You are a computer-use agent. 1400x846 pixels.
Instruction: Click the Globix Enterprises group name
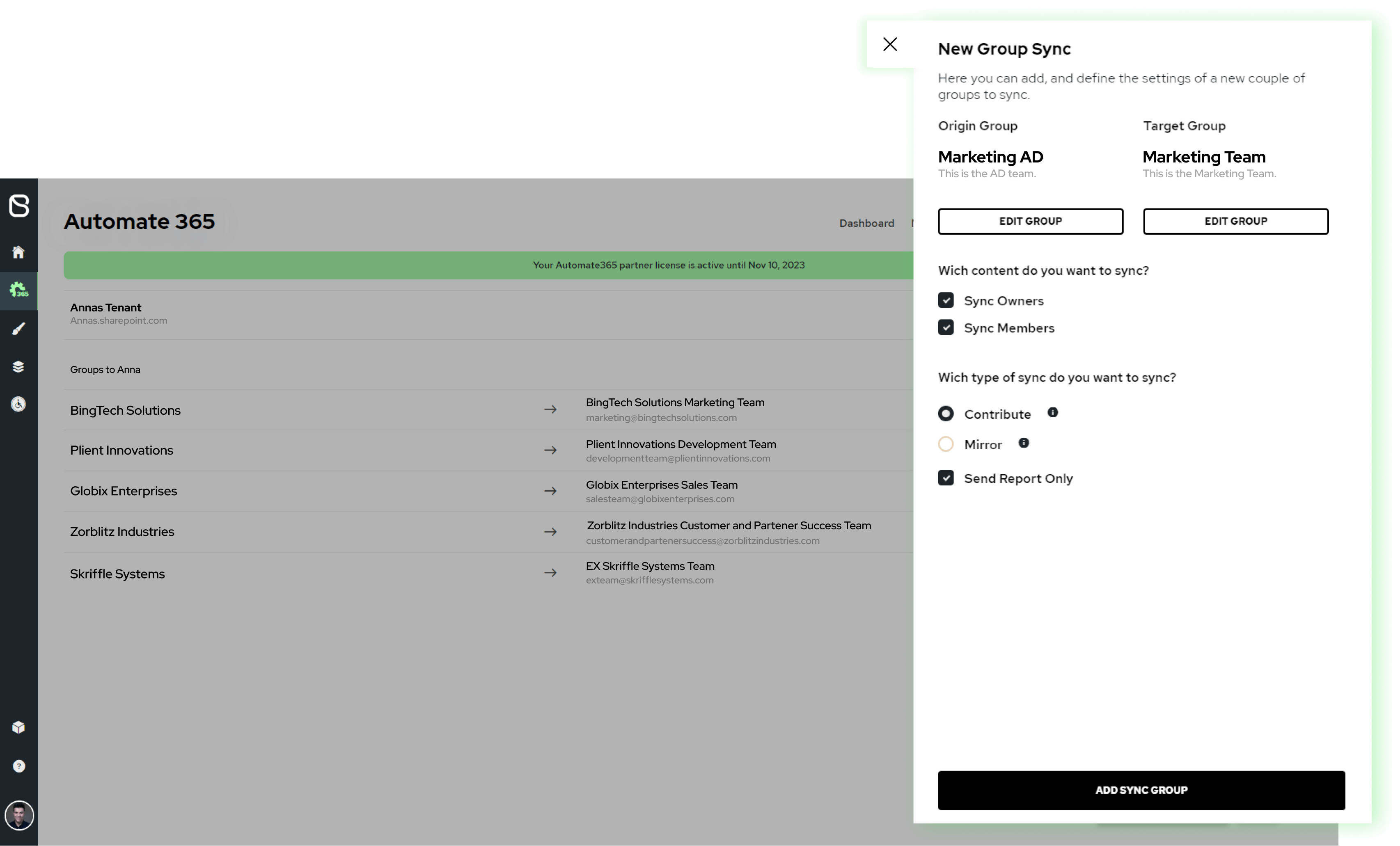click(x=123, y=491)
